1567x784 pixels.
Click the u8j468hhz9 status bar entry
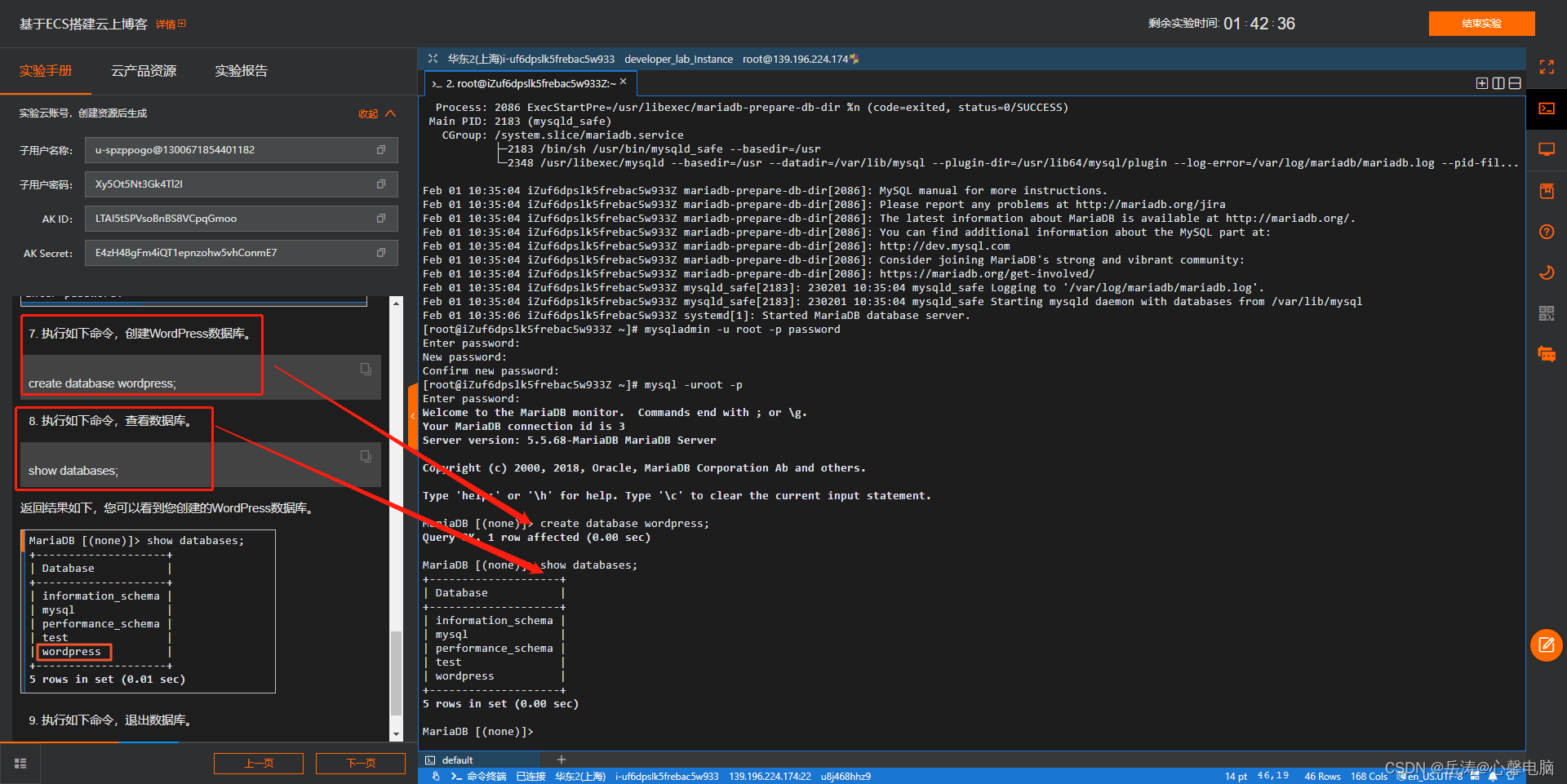click(846, 777)
